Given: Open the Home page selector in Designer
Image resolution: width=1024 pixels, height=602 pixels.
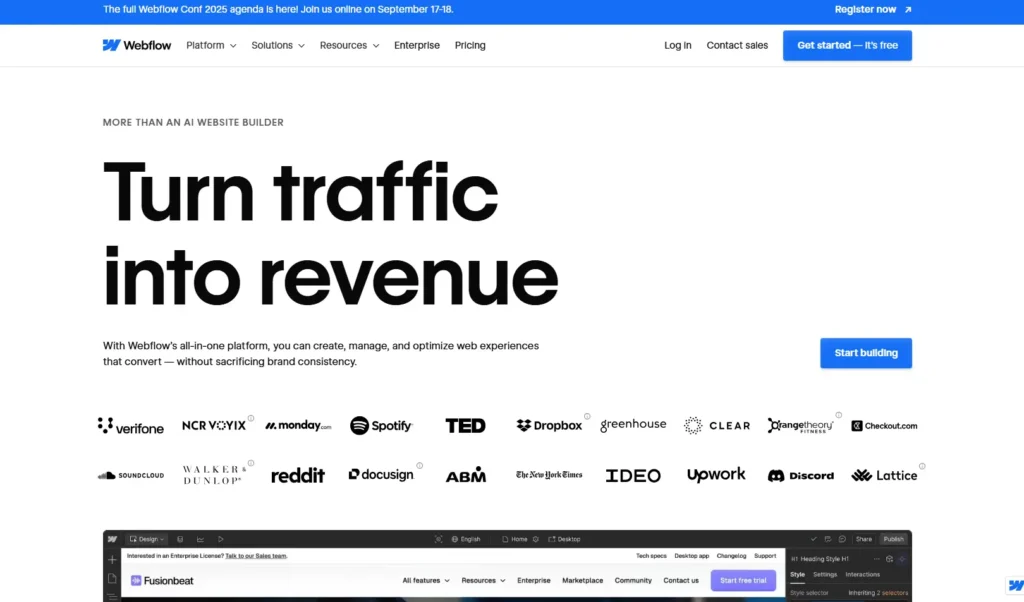Looking at the screenshot, I should pyautogui.click(x=515, y=539).
